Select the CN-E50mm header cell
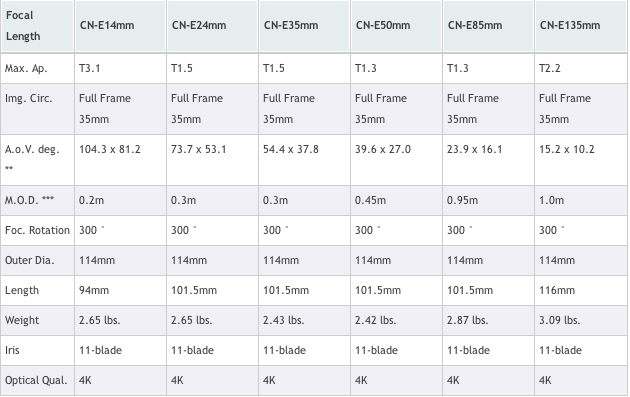630x397 pixels. pyautogui.click(x=396, y=26)
